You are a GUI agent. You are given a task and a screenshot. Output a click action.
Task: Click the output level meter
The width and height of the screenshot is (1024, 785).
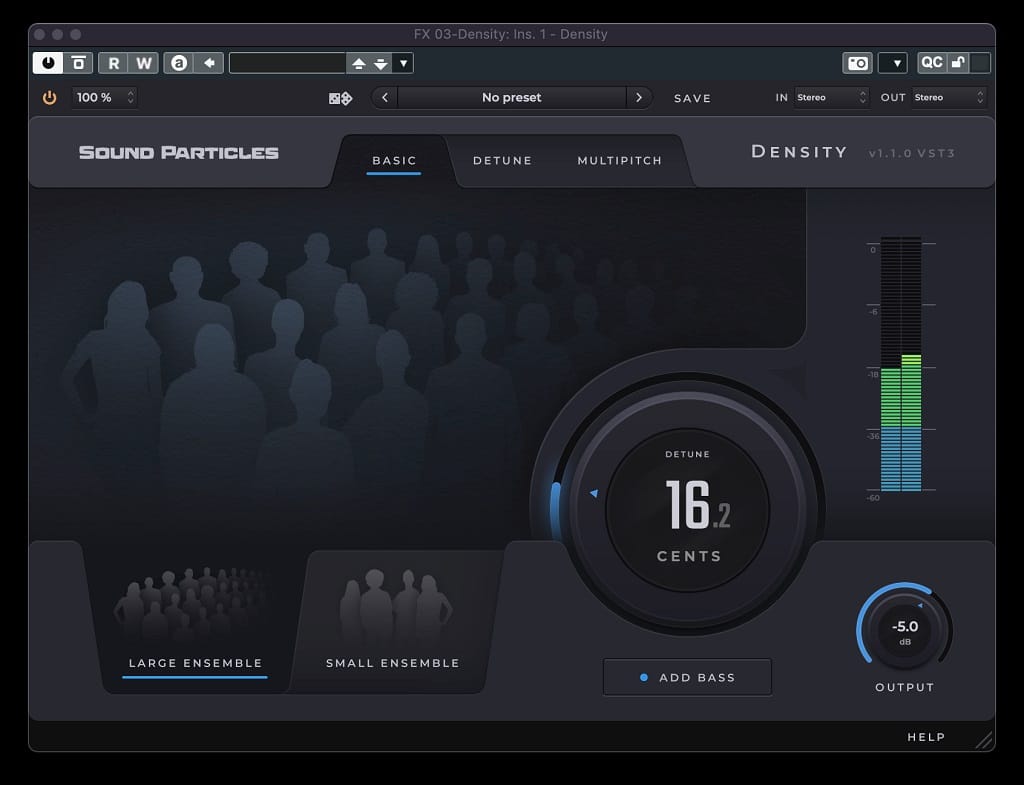click(901, 364)
